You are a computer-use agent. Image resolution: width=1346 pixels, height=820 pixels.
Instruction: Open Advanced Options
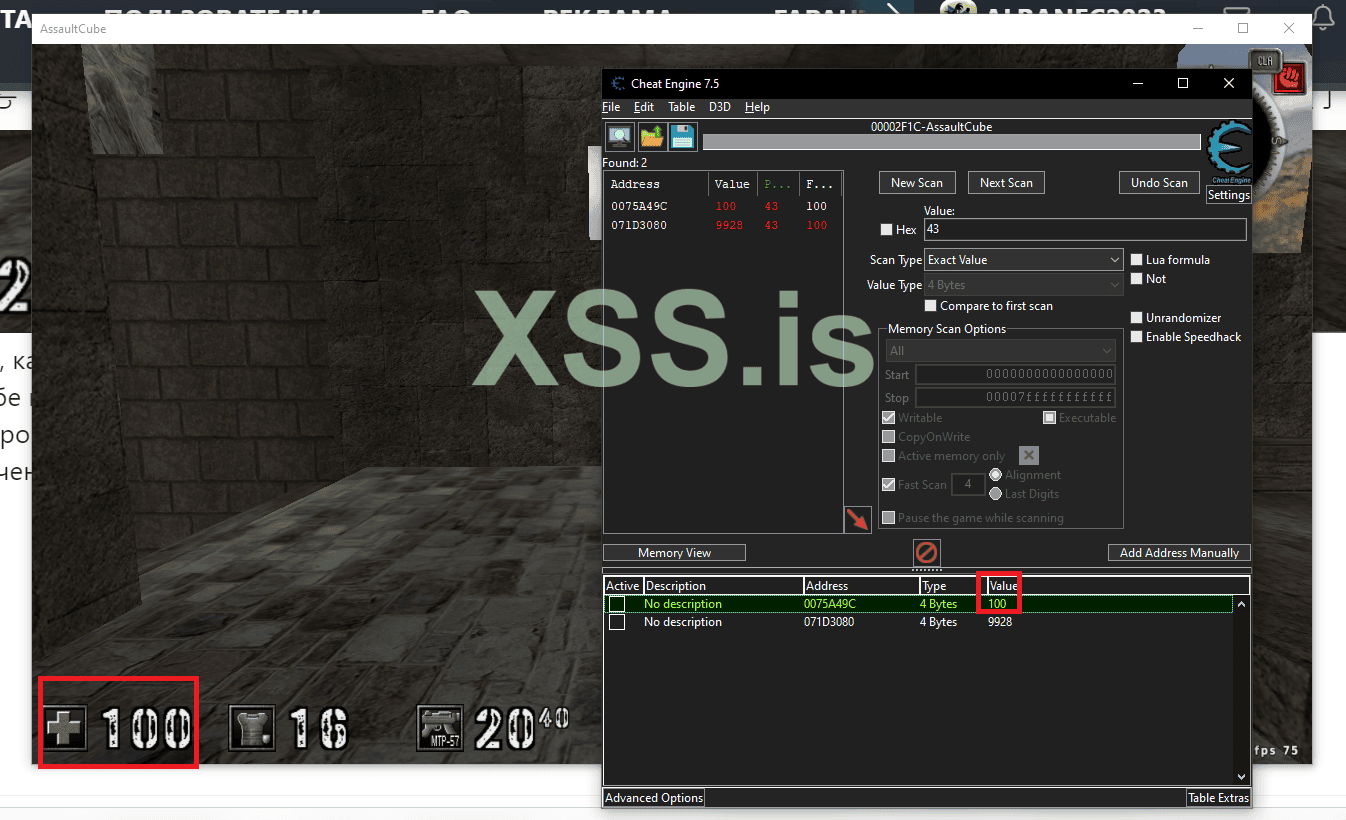coord(654,798)
